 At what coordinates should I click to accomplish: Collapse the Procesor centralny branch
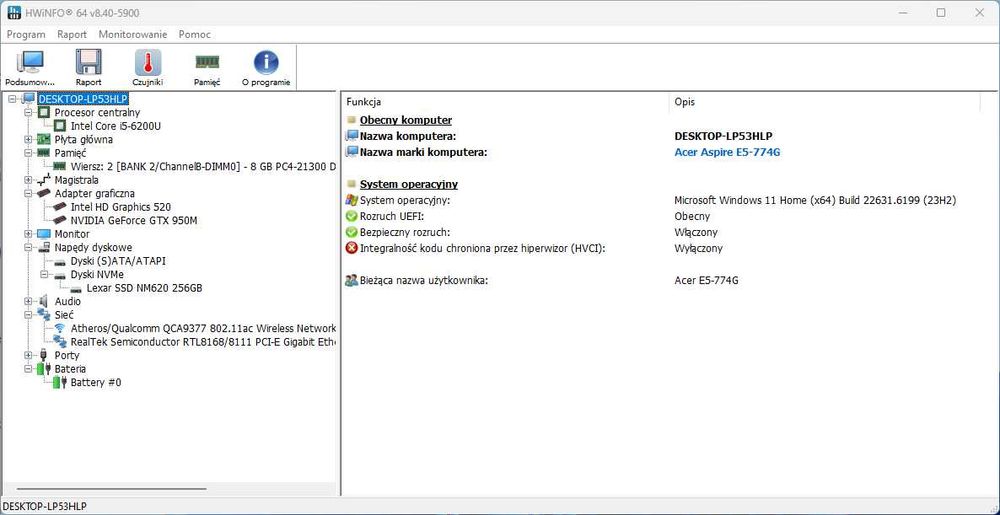28,112
